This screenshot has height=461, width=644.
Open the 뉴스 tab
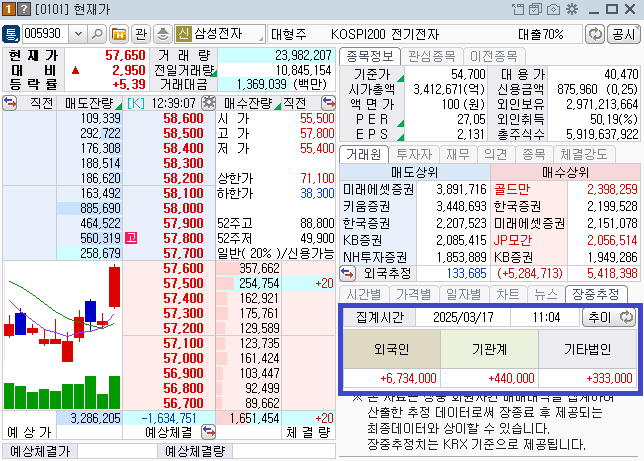pos(546,294)
